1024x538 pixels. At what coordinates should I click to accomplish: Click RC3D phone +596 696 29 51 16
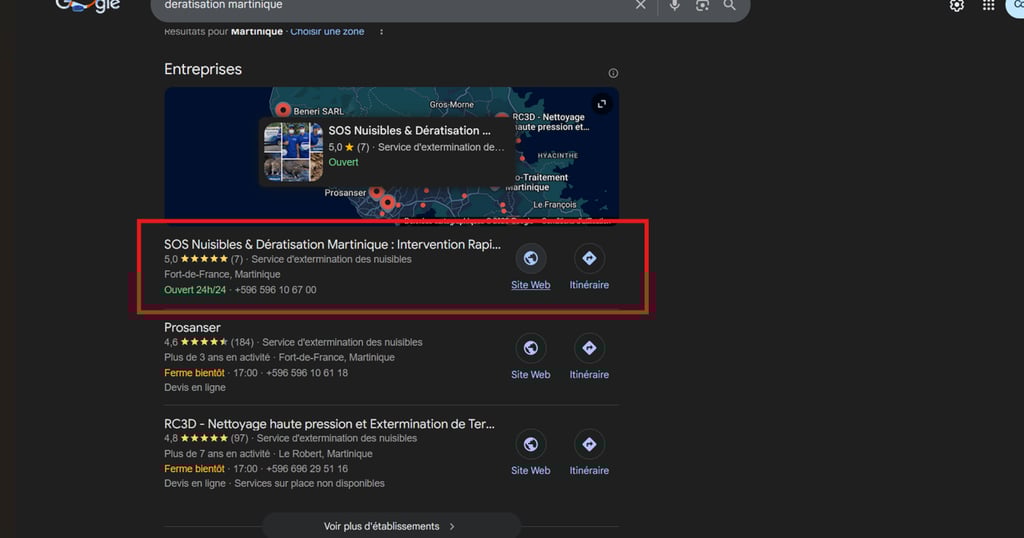(307, 469)
